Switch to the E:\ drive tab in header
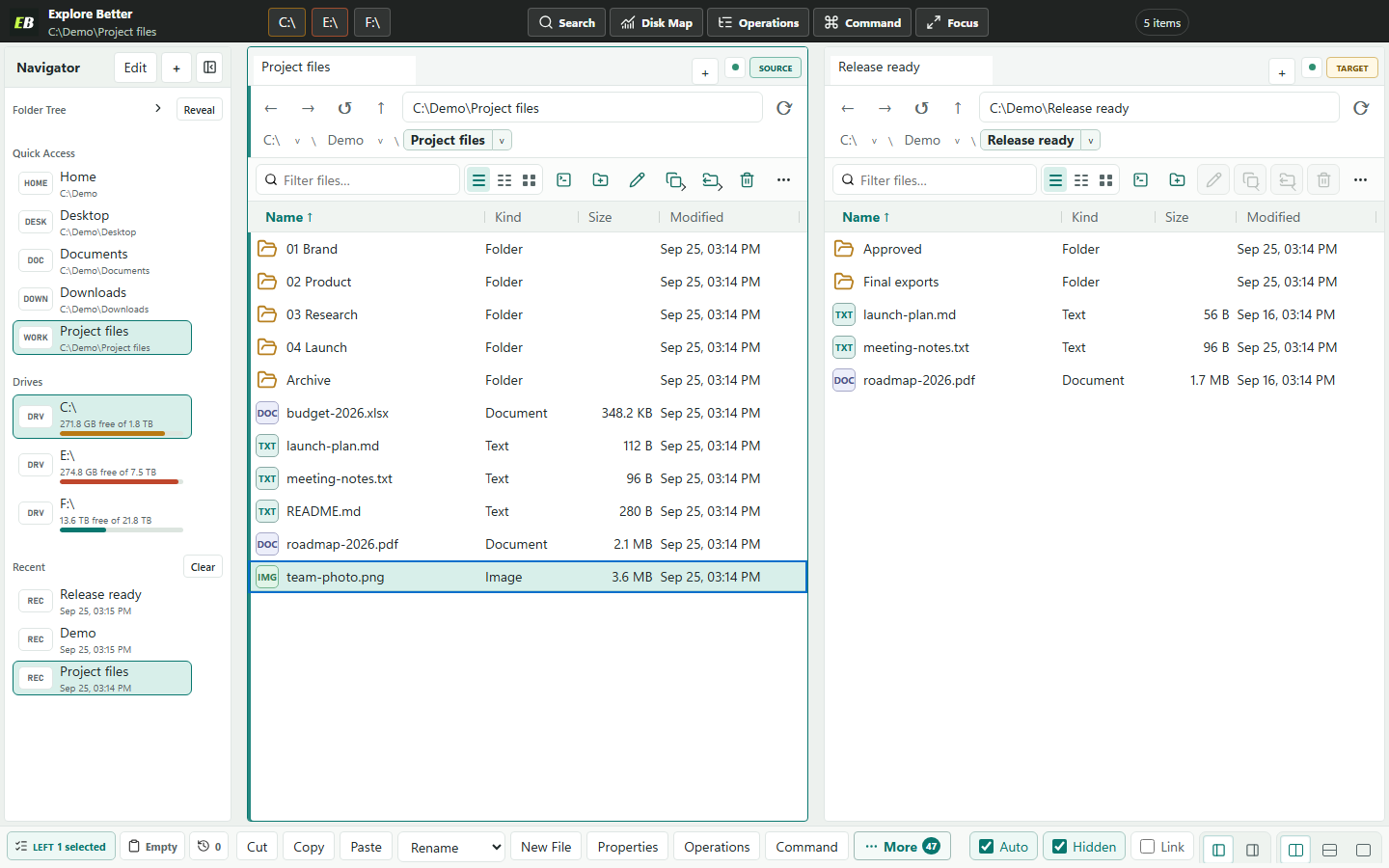 pos(330,22)
